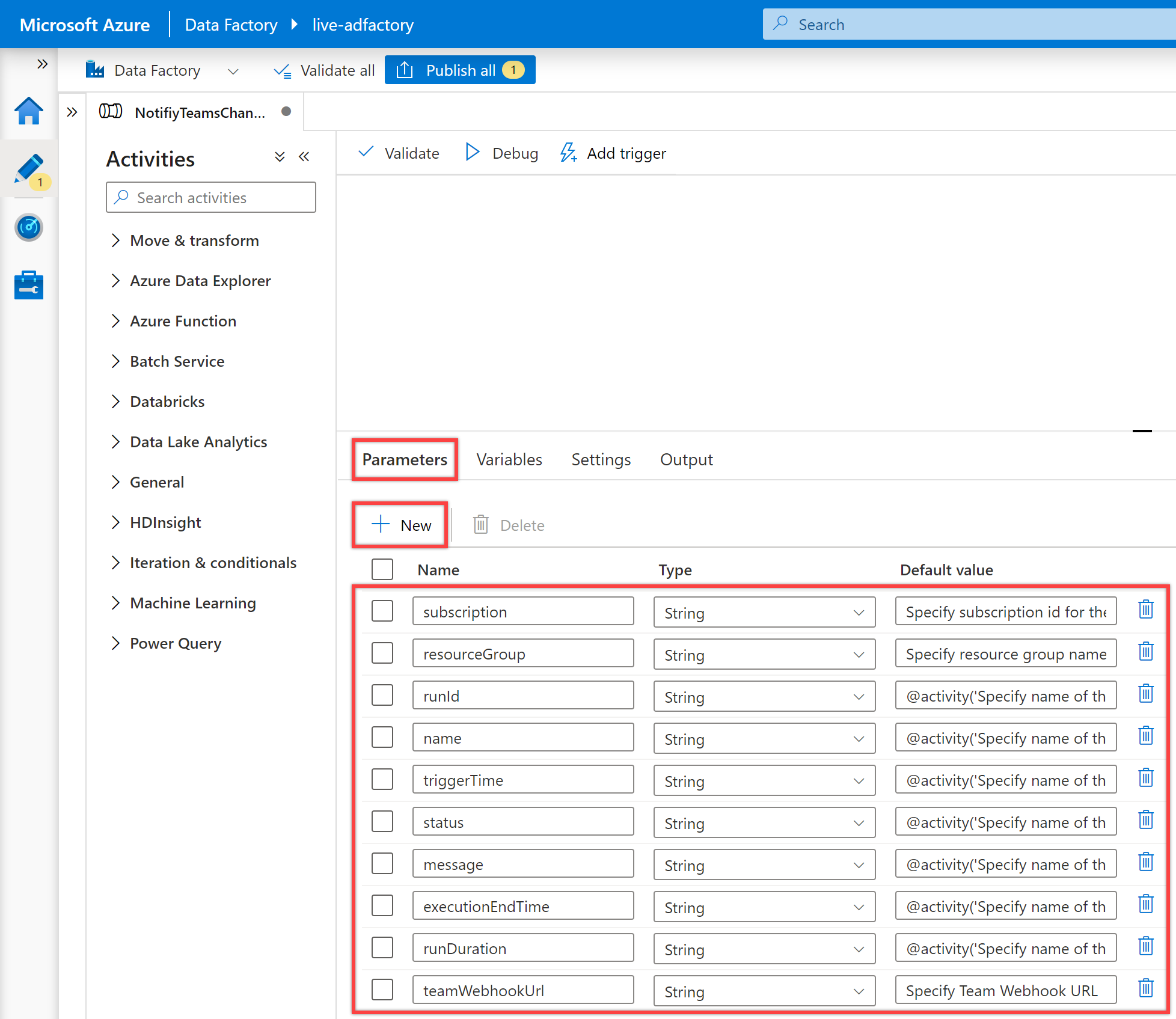
Task: Switch to the Settings tab
Action: click(x=602, y=459)
